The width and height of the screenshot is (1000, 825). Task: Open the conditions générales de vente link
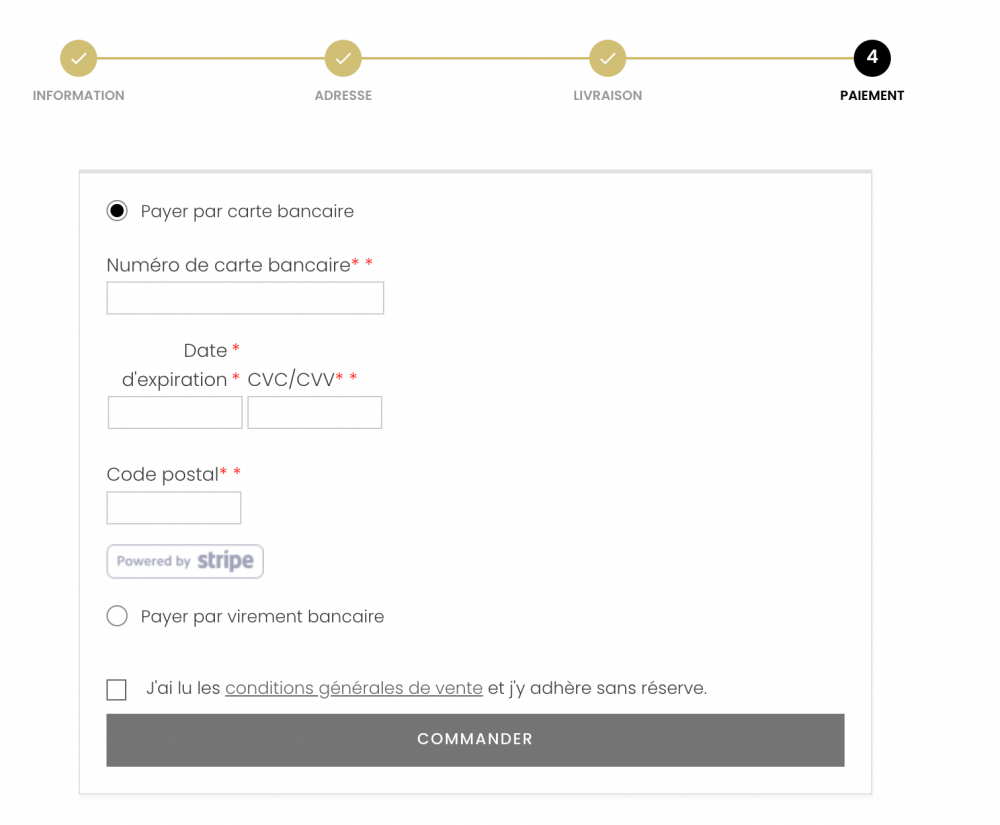[353, 688]
